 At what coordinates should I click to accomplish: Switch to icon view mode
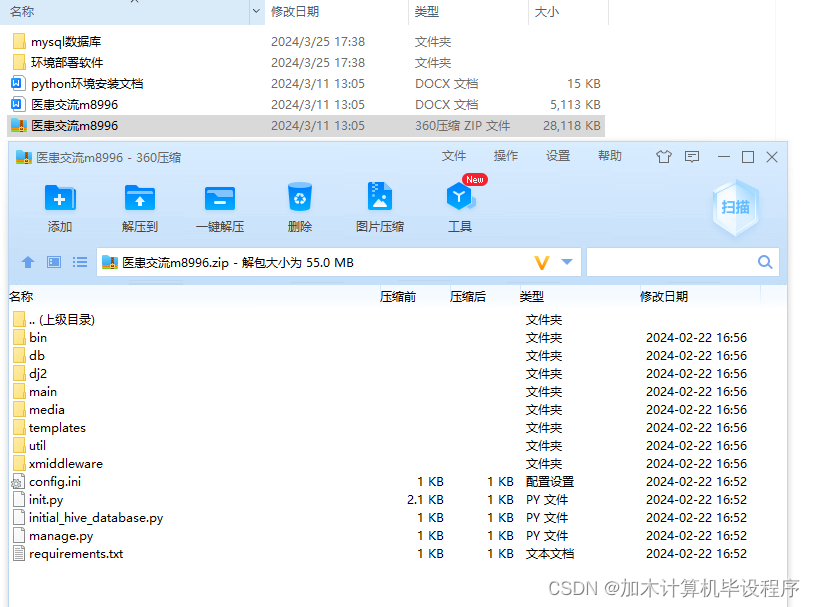pos(54,262)
